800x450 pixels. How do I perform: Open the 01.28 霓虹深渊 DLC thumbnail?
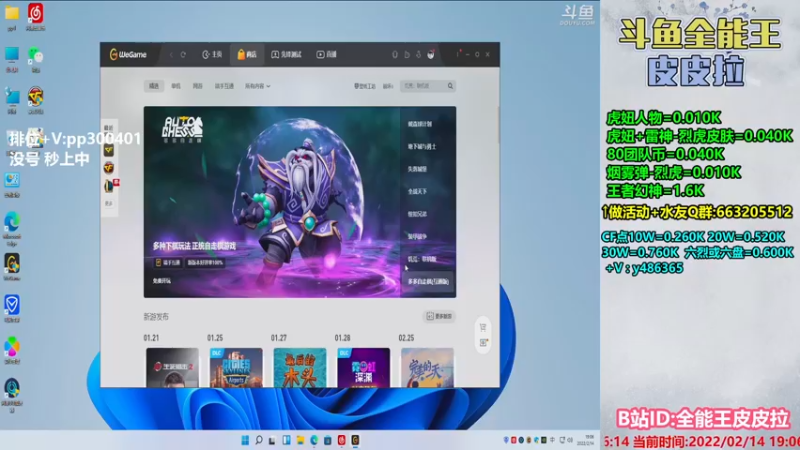click(x=364, y=367)
